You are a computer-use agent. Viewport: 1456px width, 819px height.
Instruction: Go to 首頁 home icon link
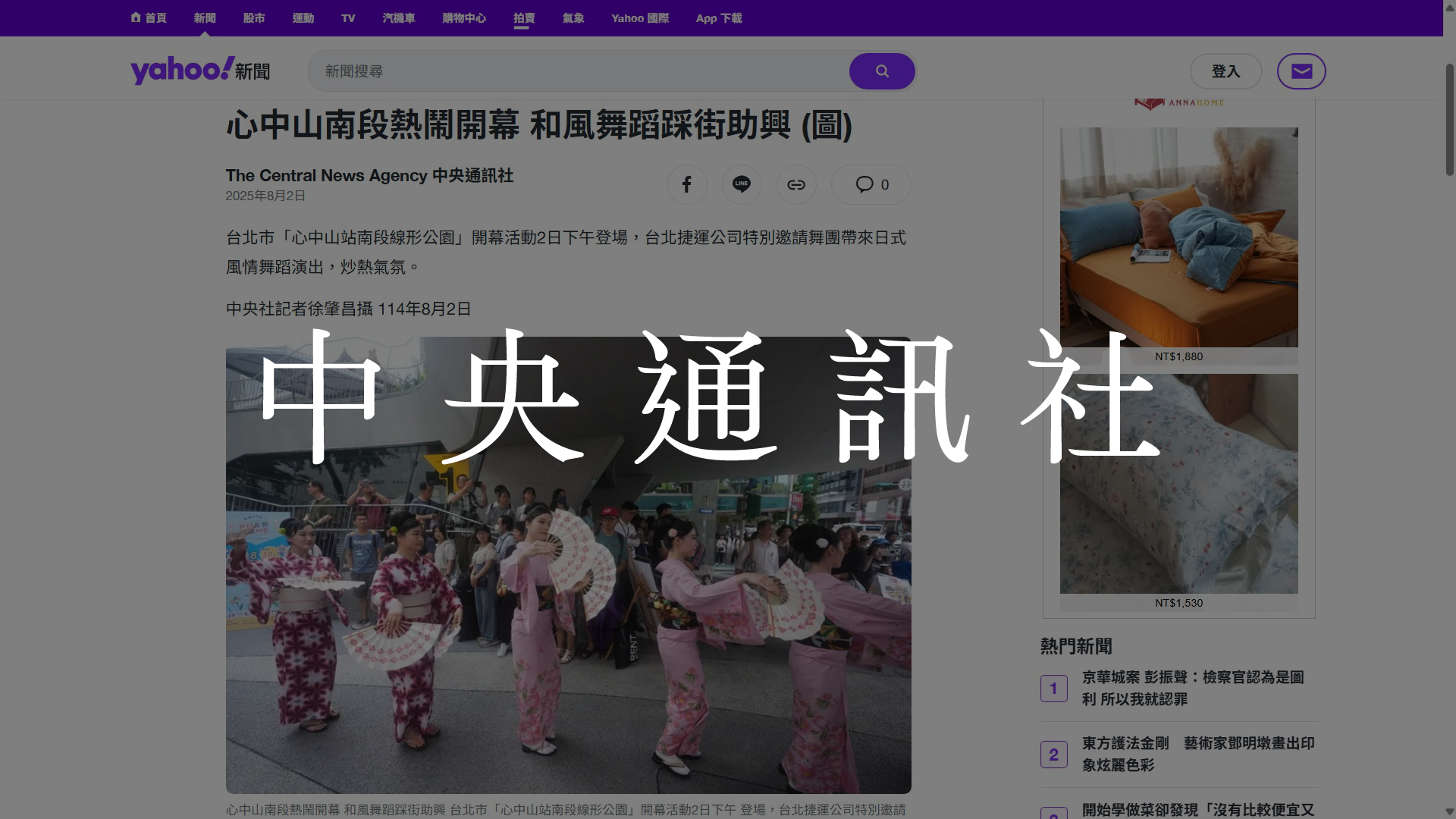coord(149,18)
